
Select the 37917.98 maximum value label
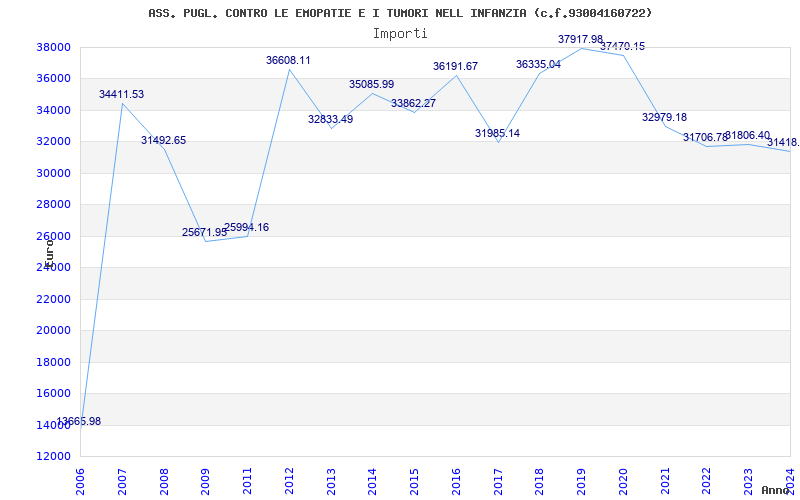tap(581, 39)
